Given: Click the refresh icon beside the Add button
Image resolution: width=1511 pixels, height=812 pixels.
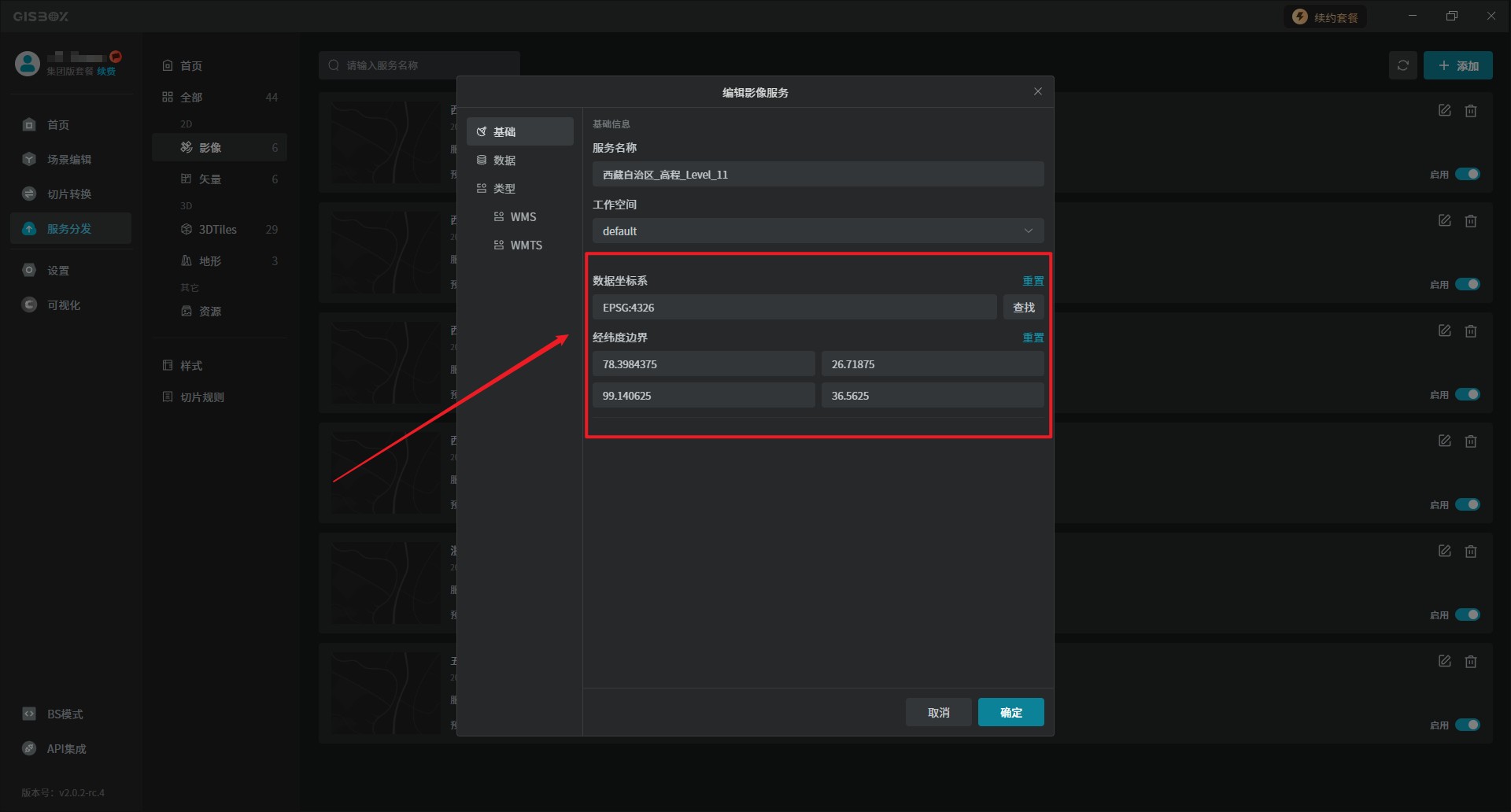Looking at the screenshot, I should pos(1402,65).
